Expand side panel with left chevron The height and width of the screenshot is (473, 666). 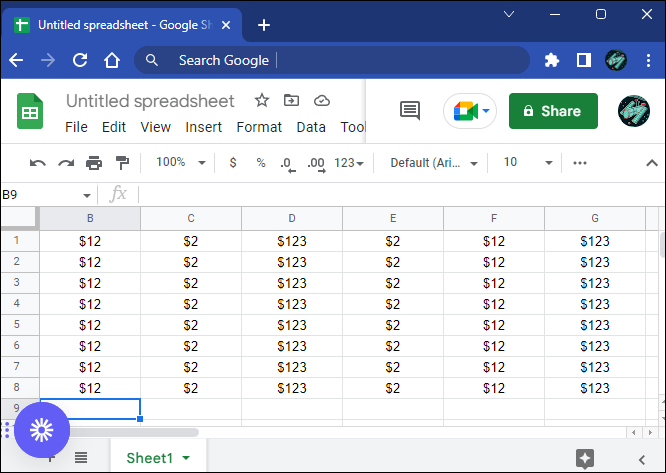tap(642, 459)
